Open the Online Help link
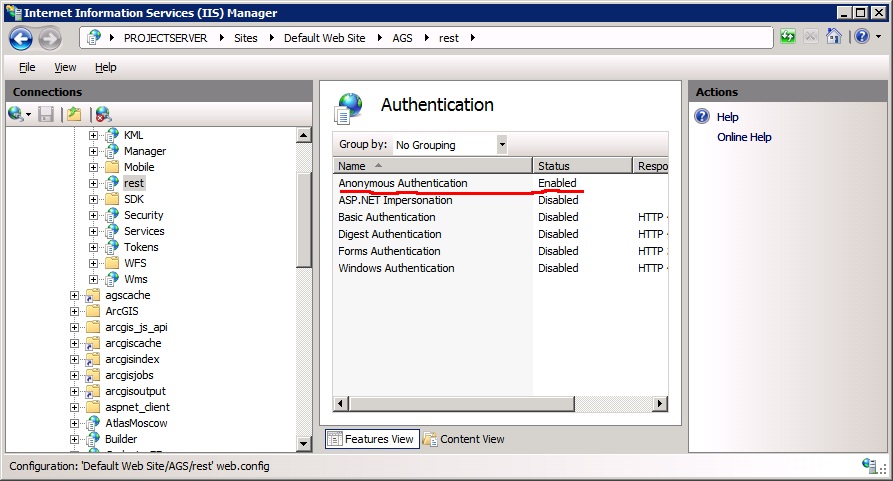This screenshot has height=481, width=893. (744, 137)
